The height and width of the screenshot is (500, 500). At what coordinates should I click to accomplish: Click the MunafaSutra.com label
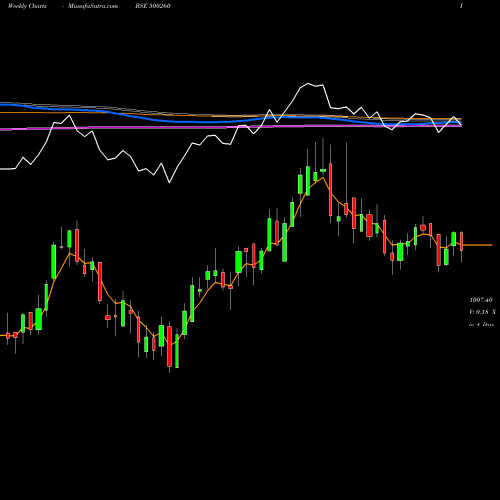(x=93, y=6)
